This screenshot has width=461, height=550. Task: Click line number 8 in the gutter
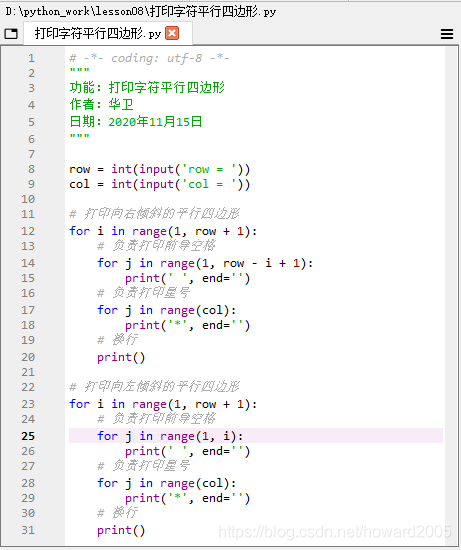32,169
